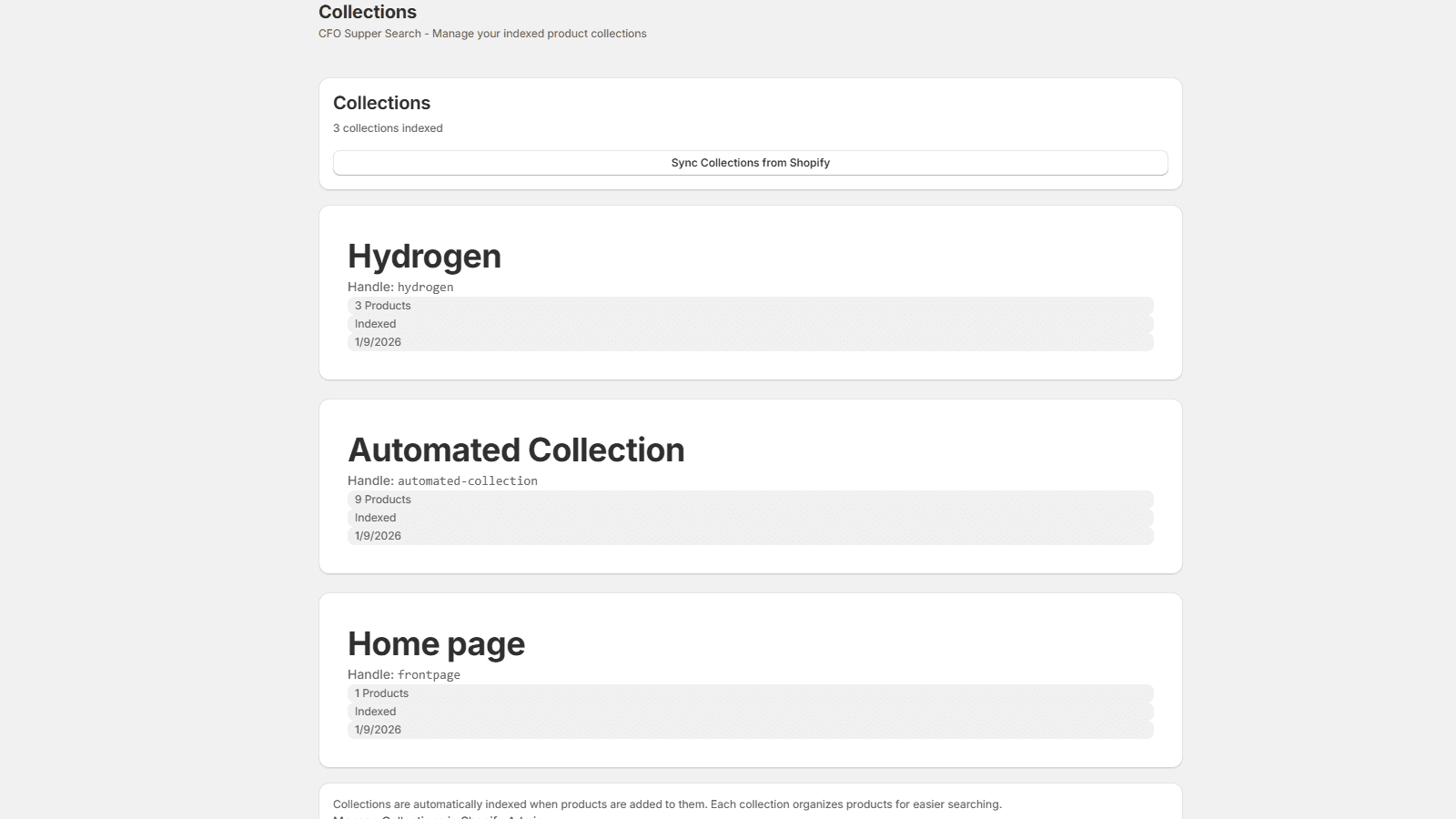Viewport: 1456px width, 819px height.
Task: Open the Hydrogen collection heading
Action: 424,257
